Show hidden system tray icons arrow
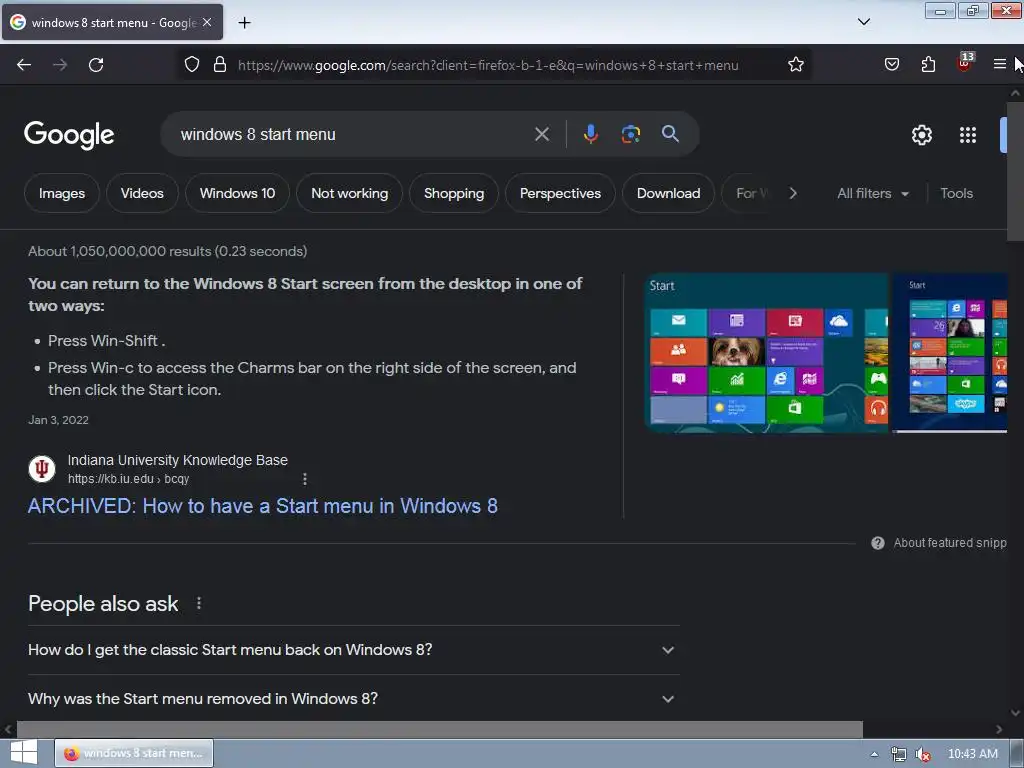Viewport: 1024px width, 768px height. [874, 754]
